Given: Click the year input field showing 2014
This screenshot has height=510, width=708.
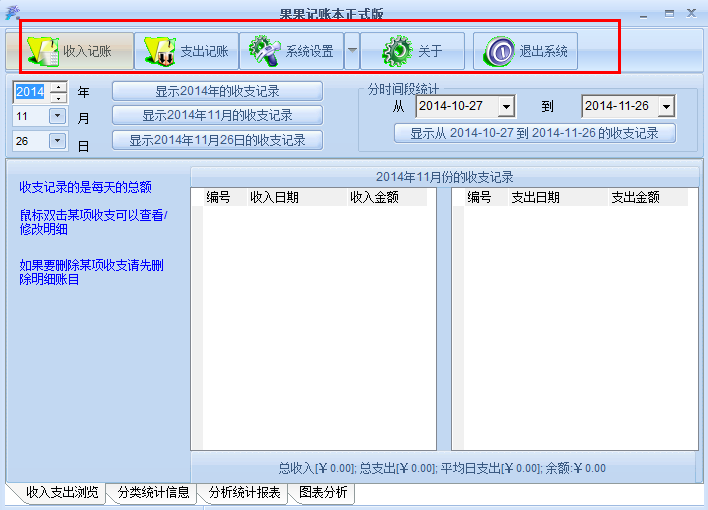Looking at the screenshot, I should click(31, 92).
